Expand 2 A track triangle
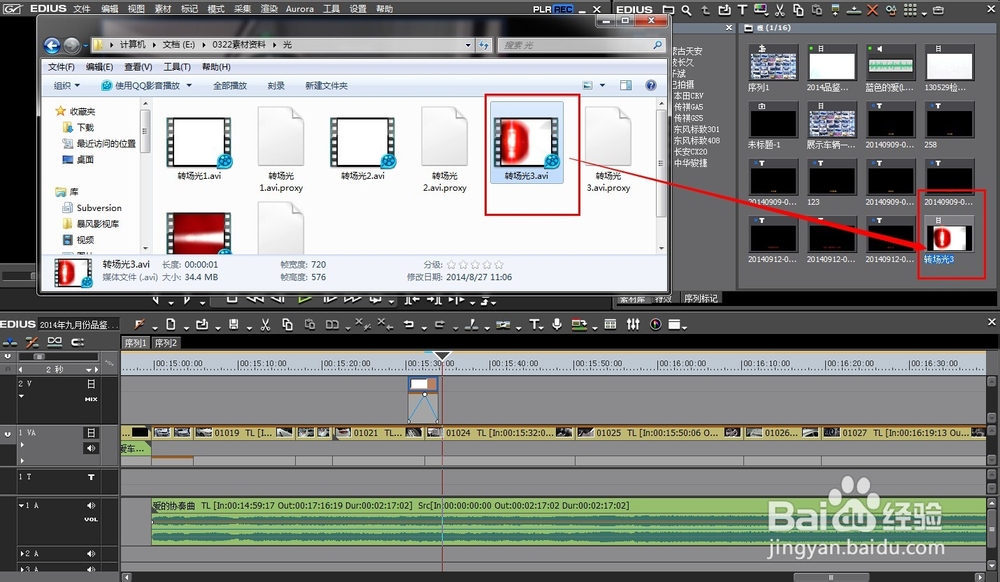1000x582 pixels. [21, 554]
